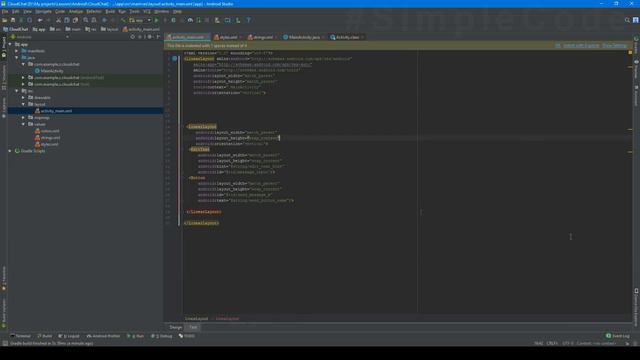Expand the manifests folder
640x360 pixels.
17,51
